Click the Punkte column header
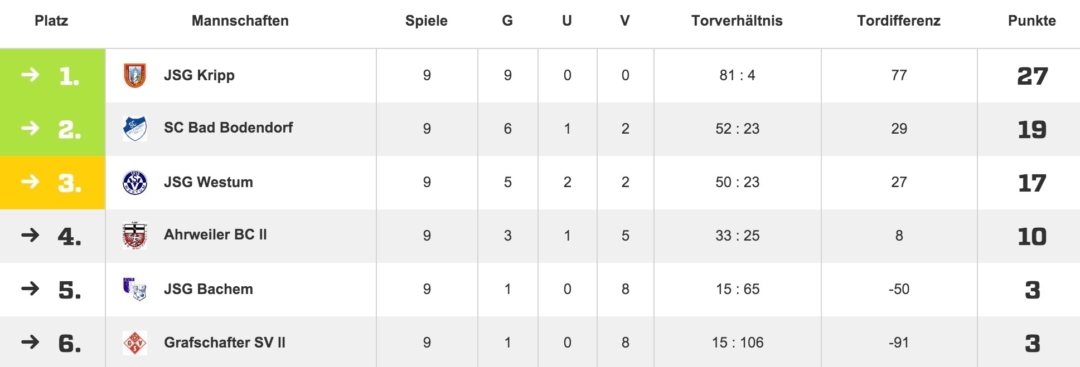Screen dimensions: 1080x367 coord(1032,21)
